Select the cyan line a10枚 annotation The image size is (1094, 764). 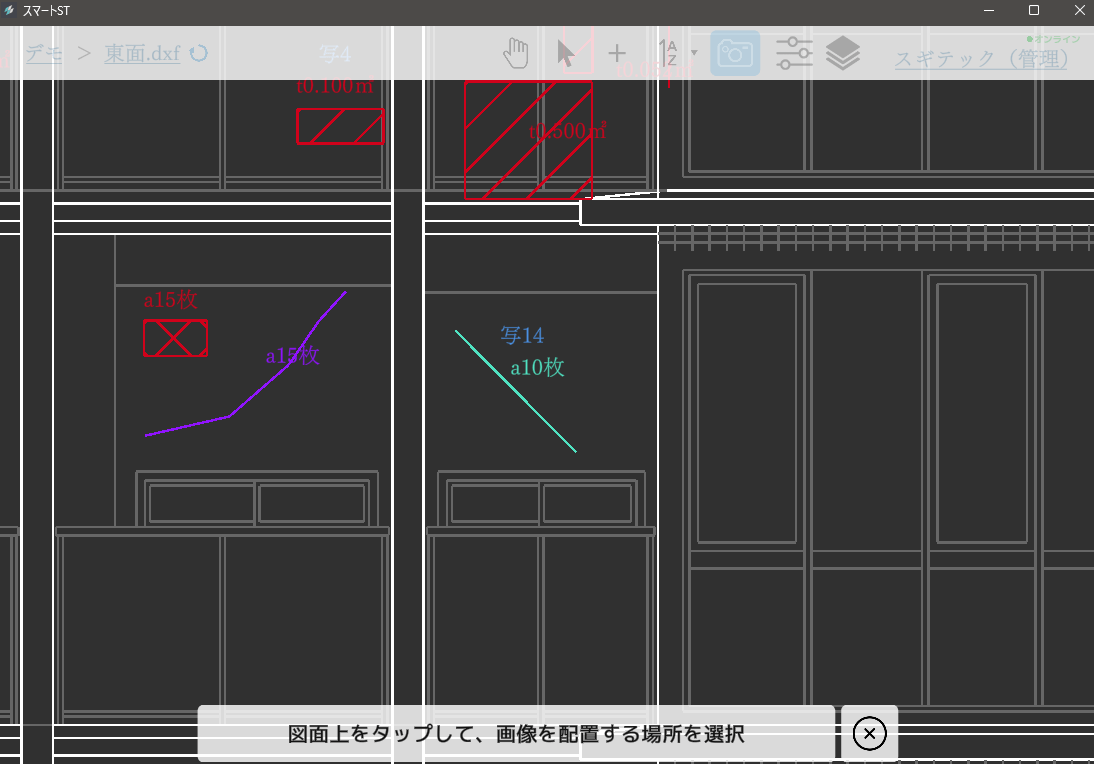pyautogui.click(x=515, y=391)
